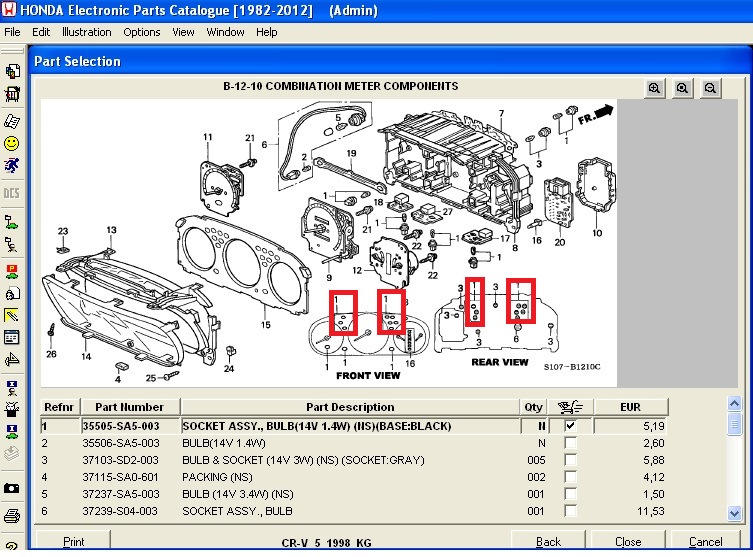The image size is (753, 557).
Task: Click the rabbit-in-hat wizard icon
Action: (12, 409)
